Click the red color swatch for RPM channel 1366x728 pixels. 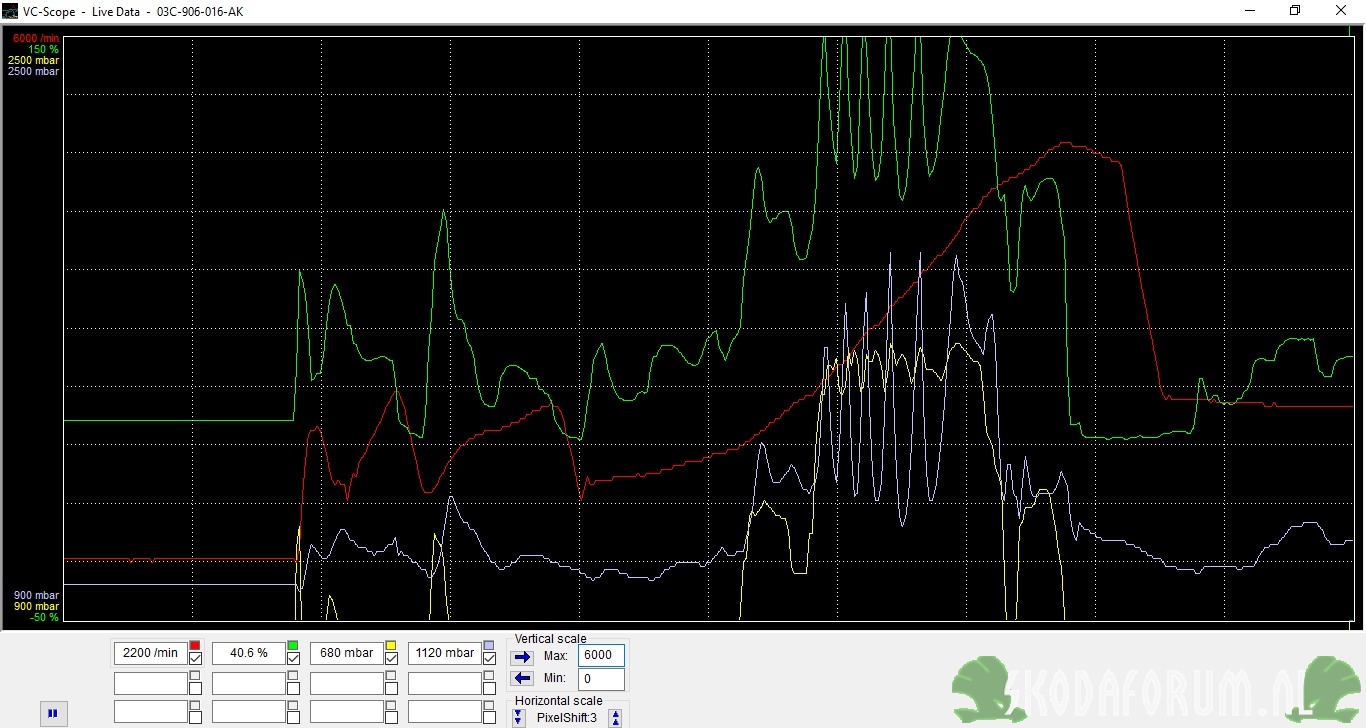195,646
